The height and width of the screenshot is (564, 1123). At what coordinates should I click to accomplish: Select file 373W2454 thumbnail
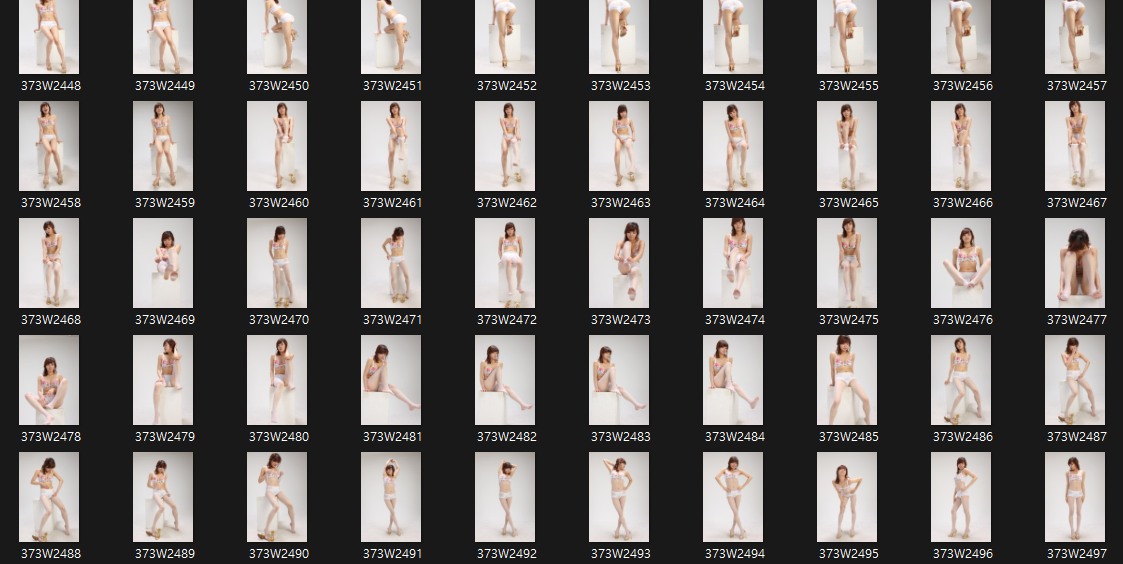point(733,37)
